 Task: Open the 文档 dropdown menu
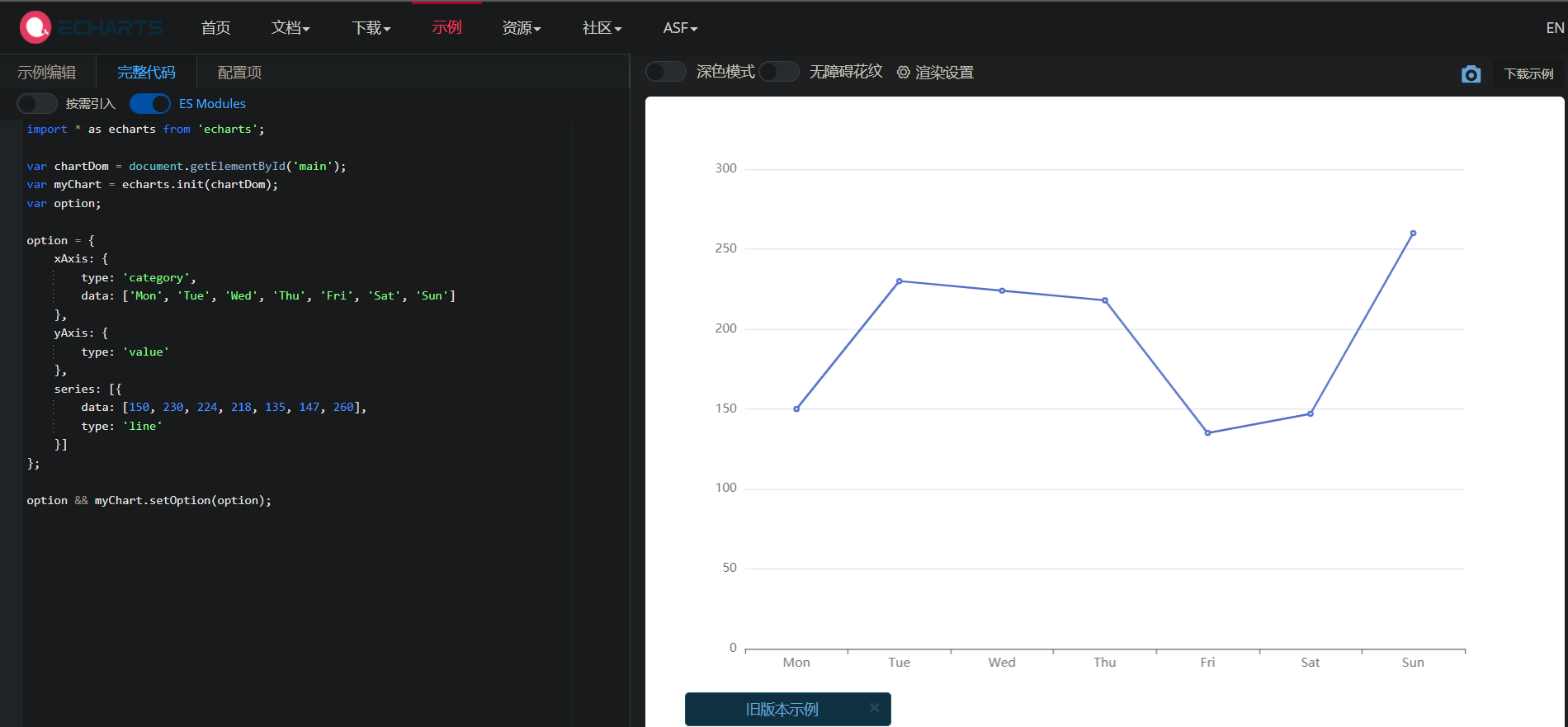[290, 28]
